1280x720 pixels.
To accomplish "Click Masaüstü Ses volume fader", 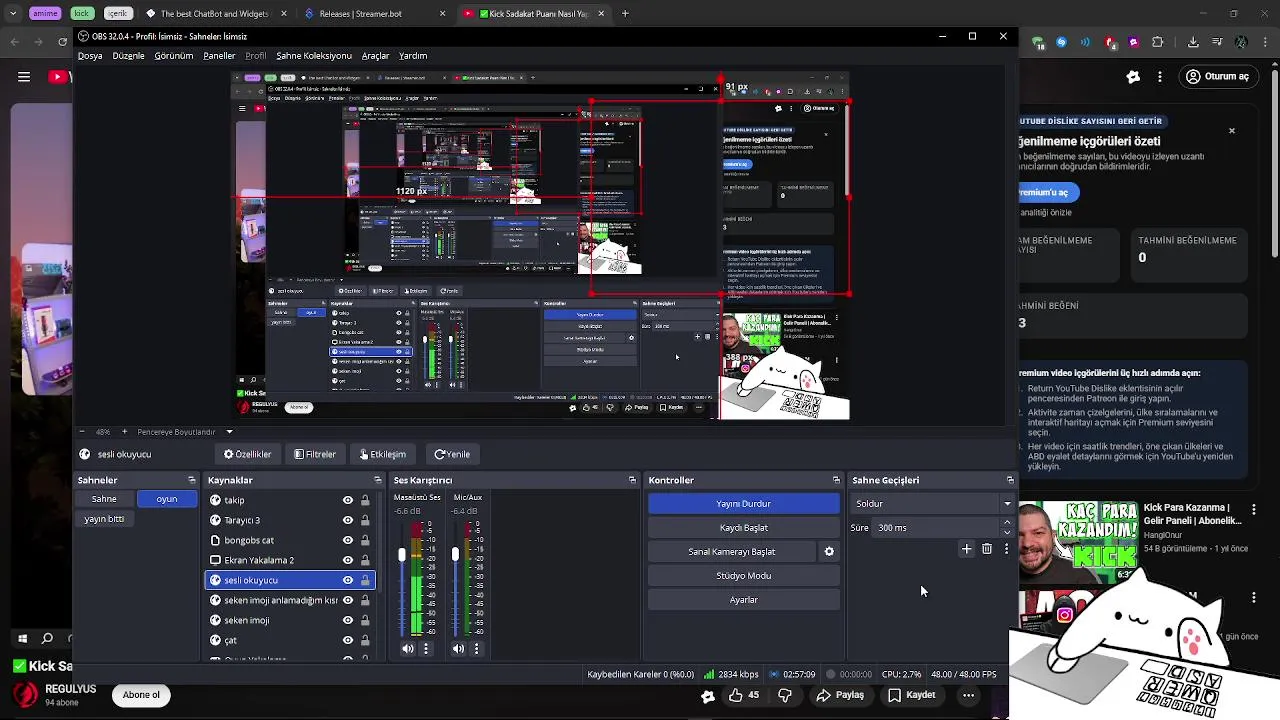I will point(402,555).
